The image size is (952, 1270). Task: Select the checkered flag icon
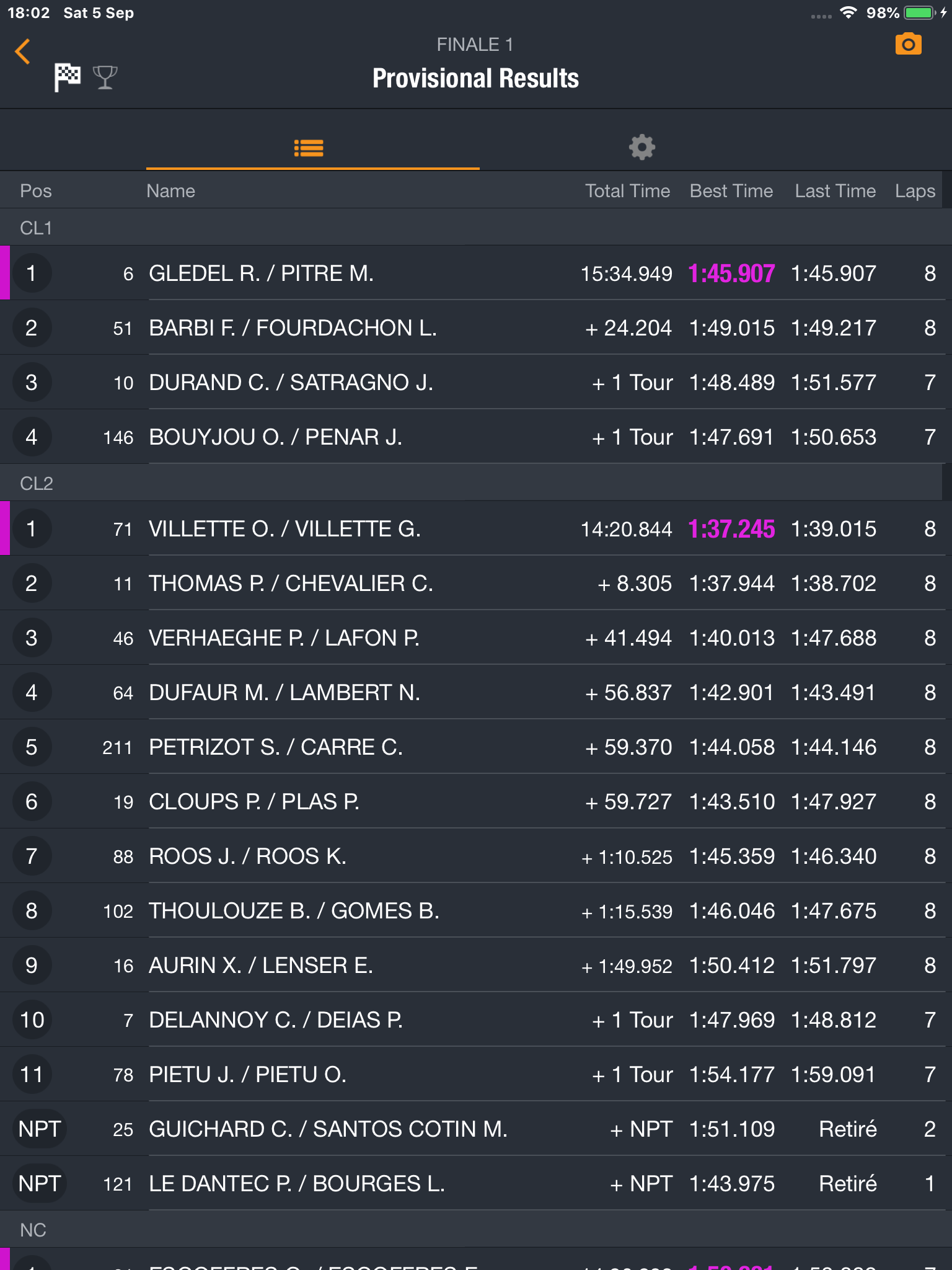pos(67,78)
